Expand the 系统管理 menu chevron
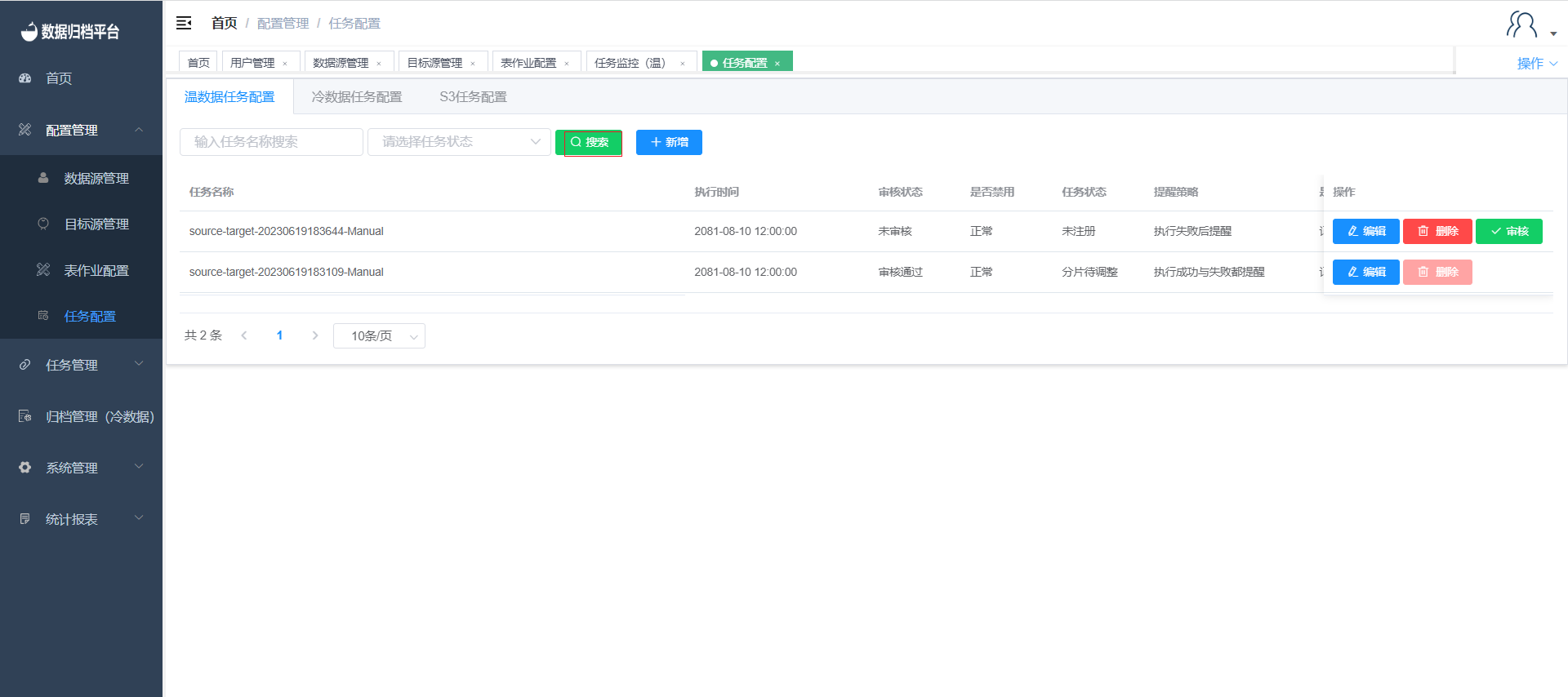This screenshot has width=1568, height=697. [x=139, y=467]
